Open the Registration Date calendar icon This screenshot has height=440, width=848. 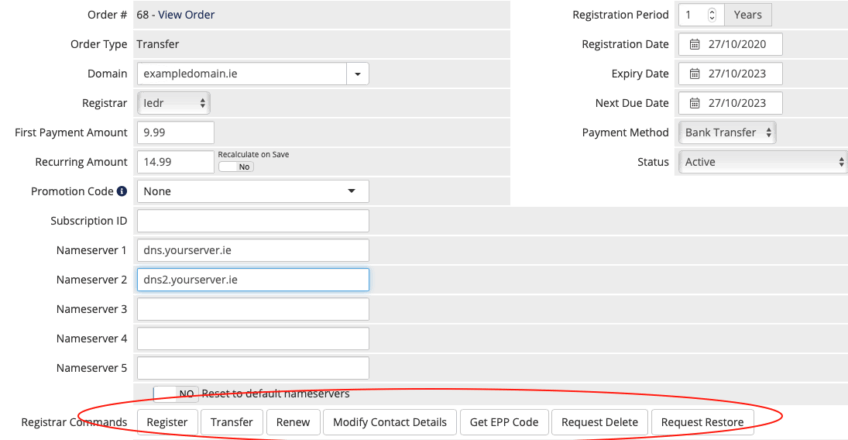(694, 44)
